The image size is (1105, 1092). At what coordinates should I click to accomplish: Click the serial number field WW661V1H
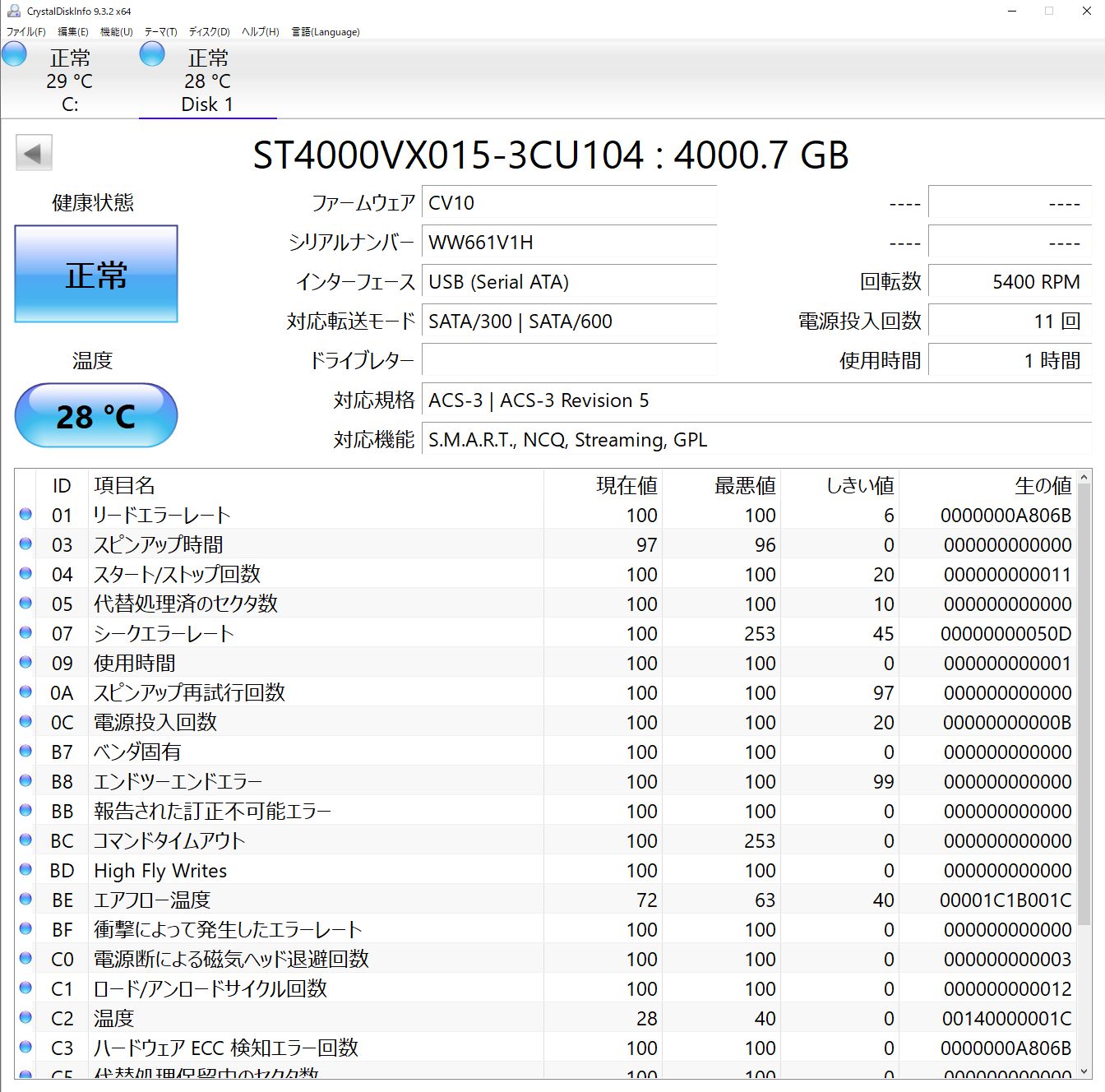tap(569, 242)
